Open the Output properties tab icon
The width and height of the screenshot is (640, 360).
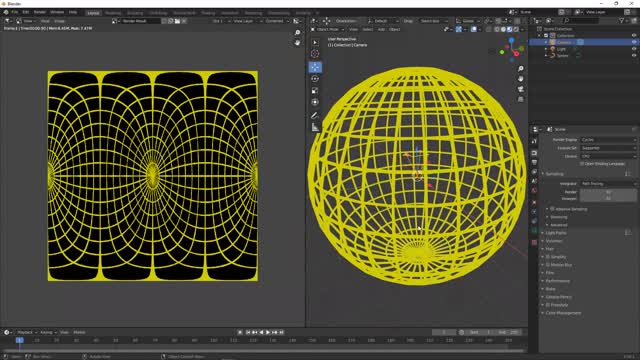coord(534,162)
